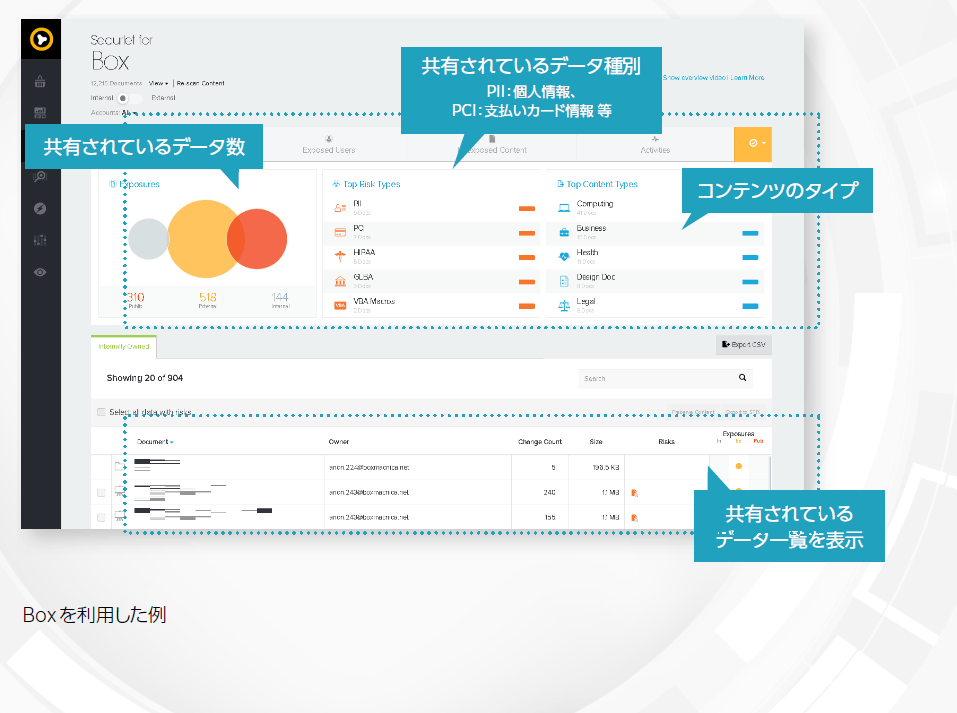Click the Top Content Types heading
The image size is (957, 713).
[602, 184]
